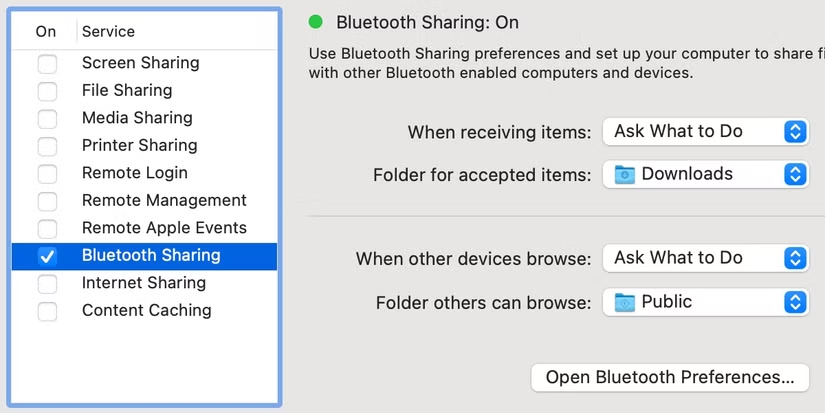Tick the Internet Sharing checkbox

click(47, 284)
